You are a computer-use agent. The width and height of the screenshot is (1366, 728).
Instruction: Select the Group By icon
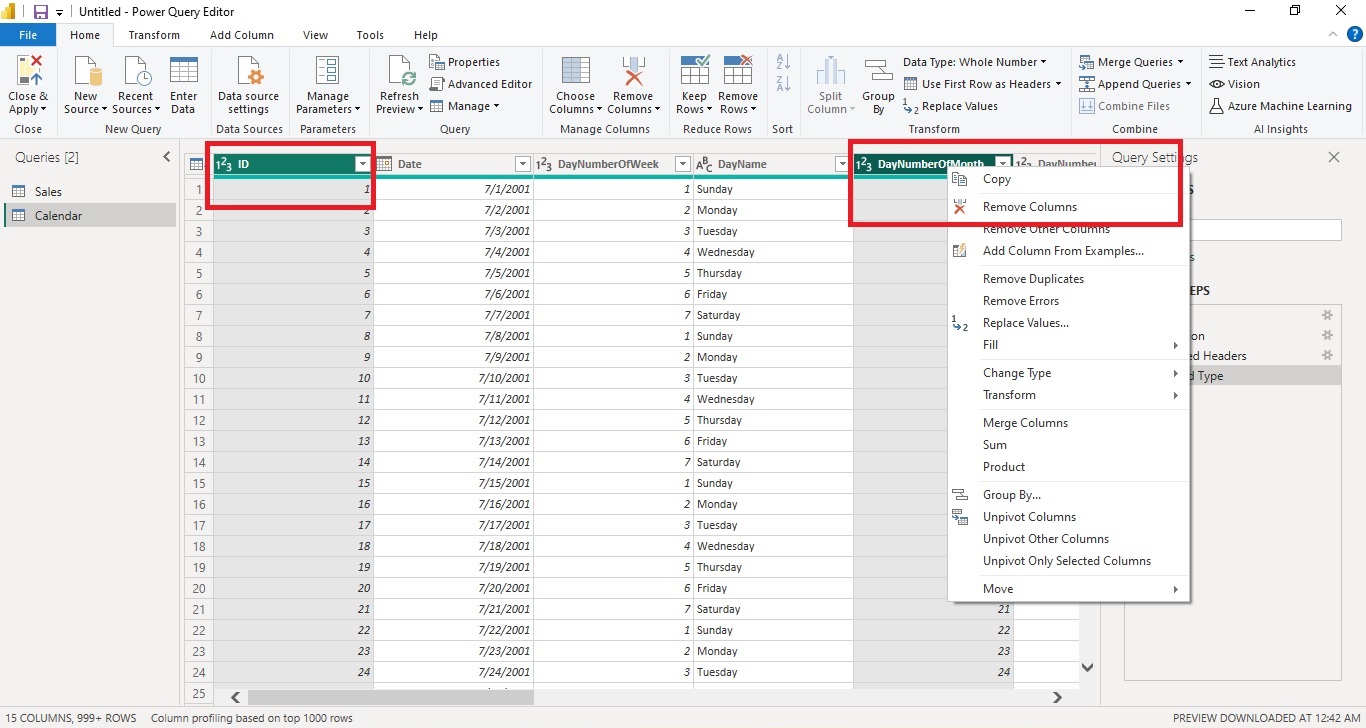tap(877, 84)
